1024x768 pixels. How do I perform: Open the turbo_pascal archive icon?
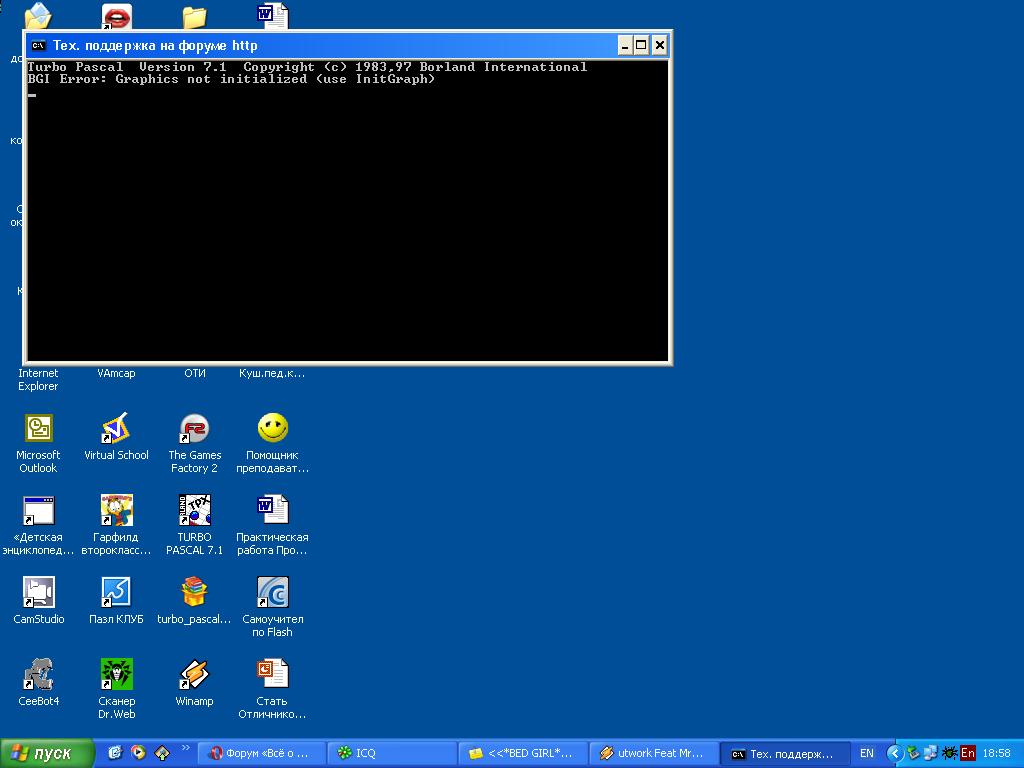194,593
